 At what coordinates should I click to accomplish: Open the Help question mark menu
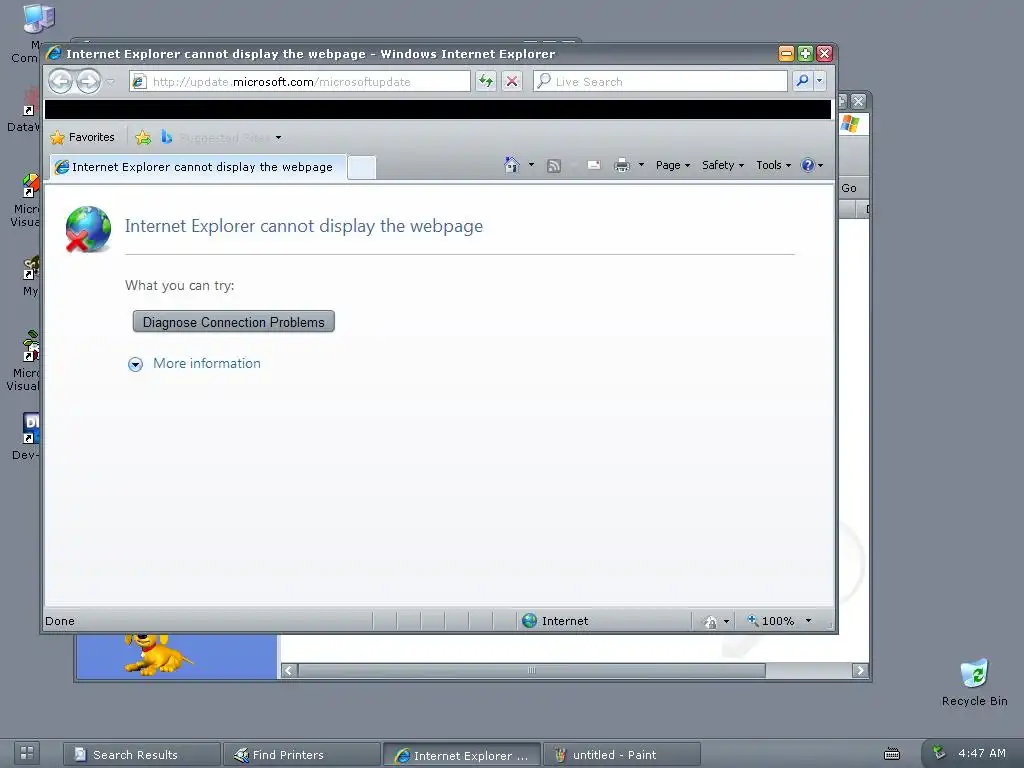coord(812,165)
